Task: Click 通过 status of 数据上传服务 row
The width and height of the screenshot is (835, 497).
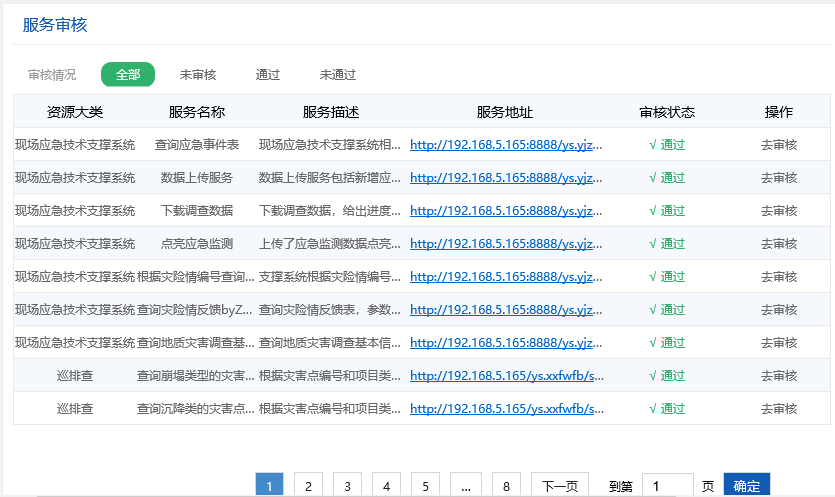Action: tap(667, 178)
